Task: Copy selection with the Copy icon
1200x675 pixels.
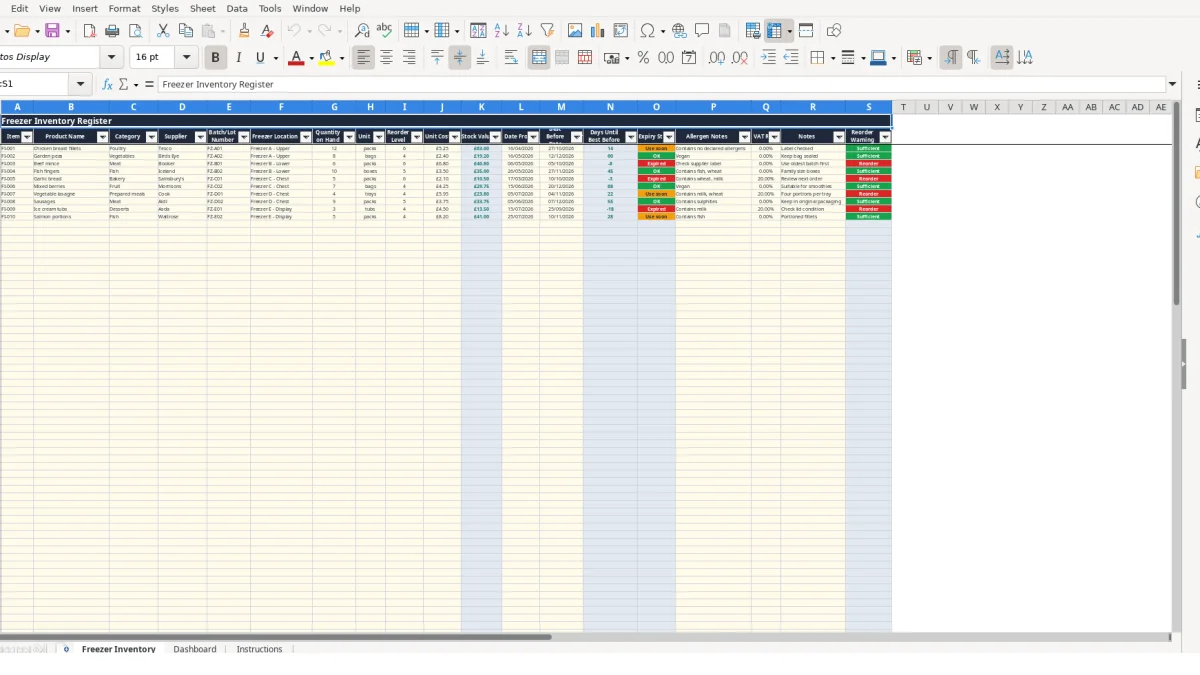Action: click(x=185, y=31)
